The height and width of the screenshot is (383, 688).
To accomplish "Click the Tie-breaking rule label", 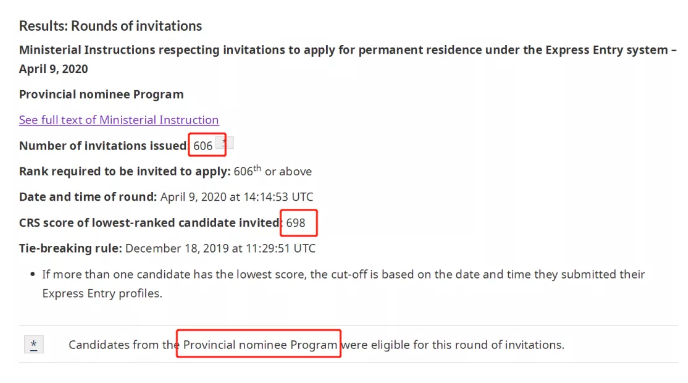I will (70, 248).
